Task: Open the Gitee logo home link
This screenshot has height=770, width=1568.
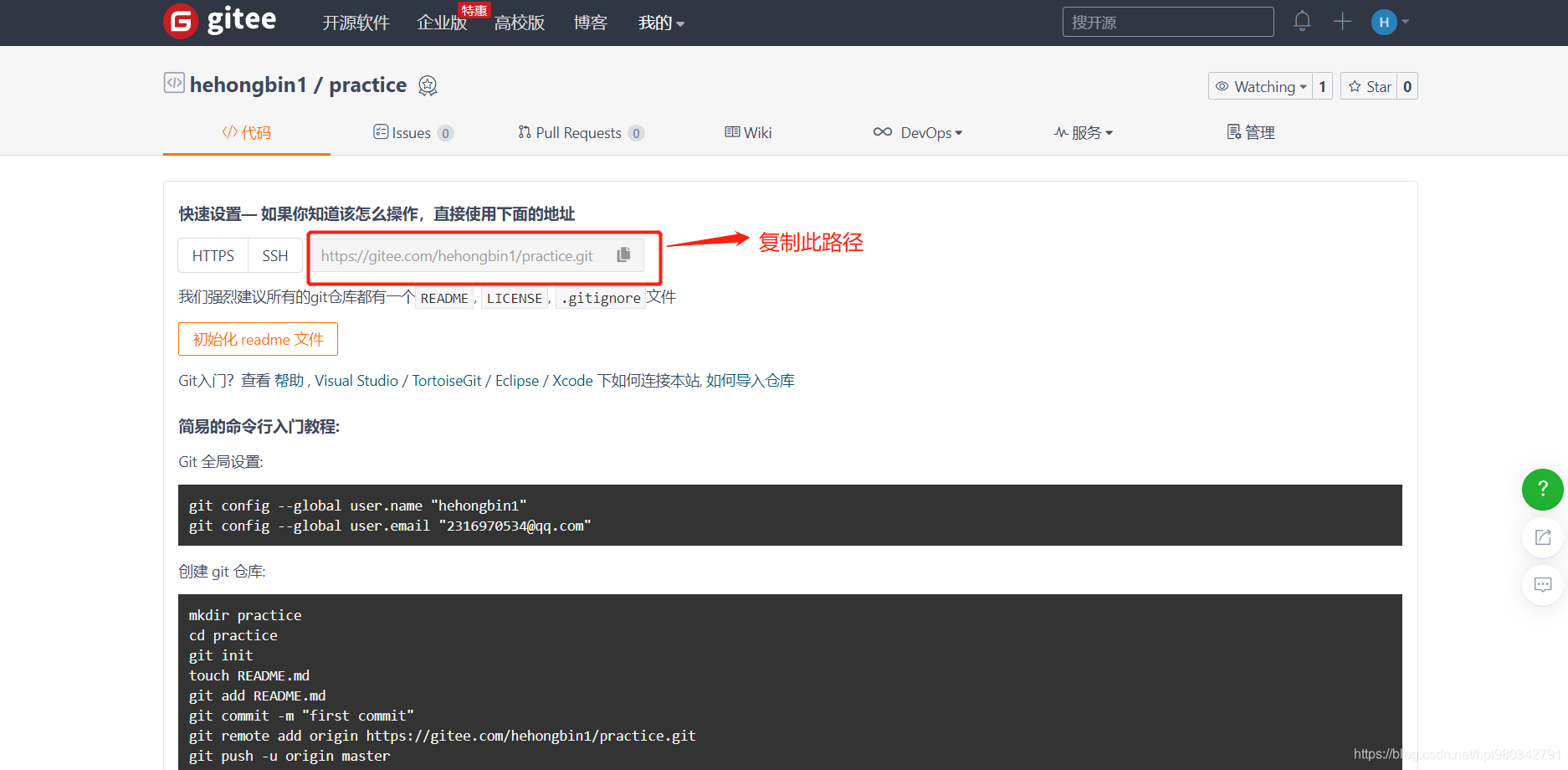Action: (x=220, y=21)
